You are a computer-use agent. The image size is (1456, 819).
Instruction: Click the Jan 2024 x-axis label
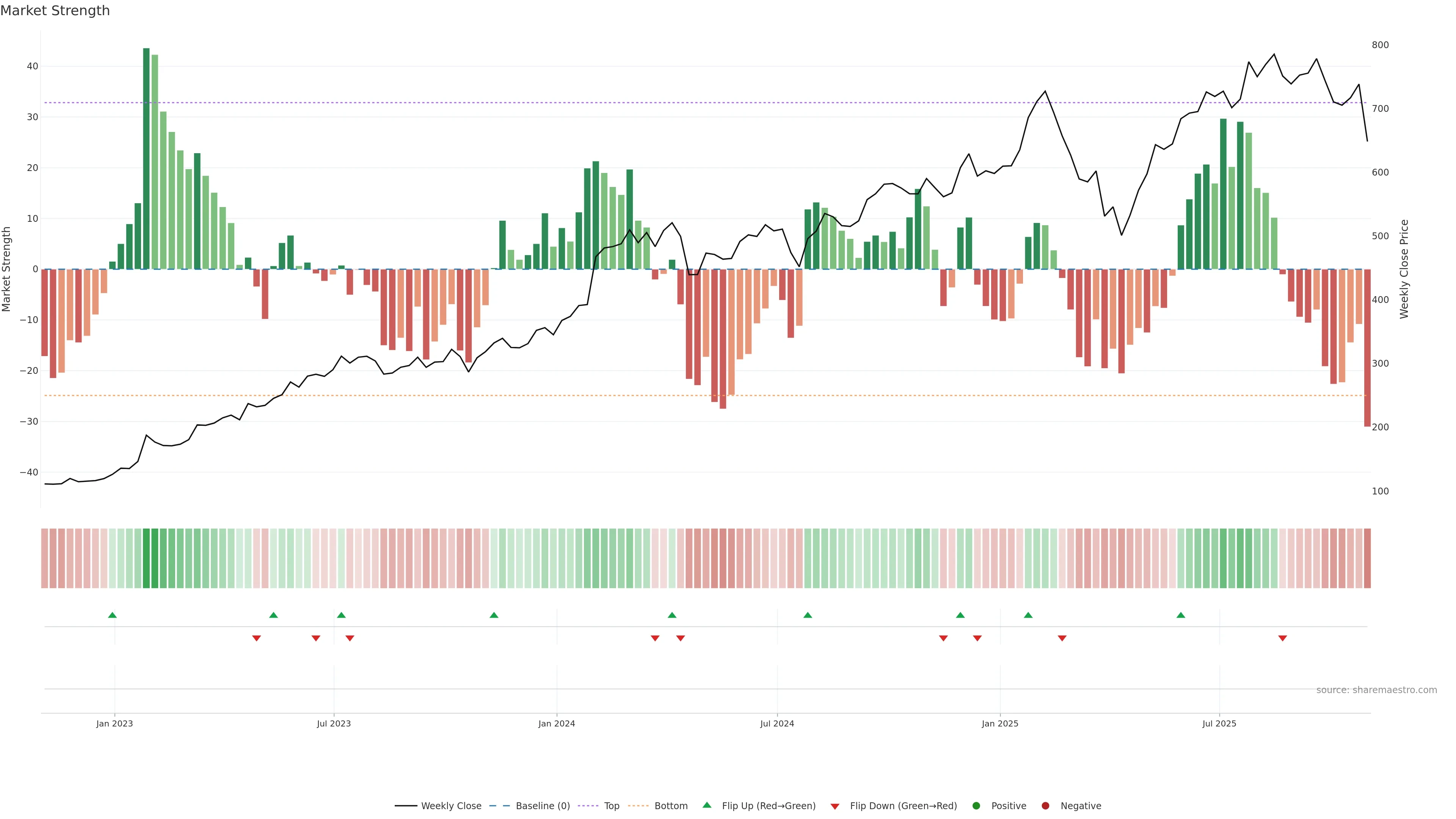tap(557, 723)
